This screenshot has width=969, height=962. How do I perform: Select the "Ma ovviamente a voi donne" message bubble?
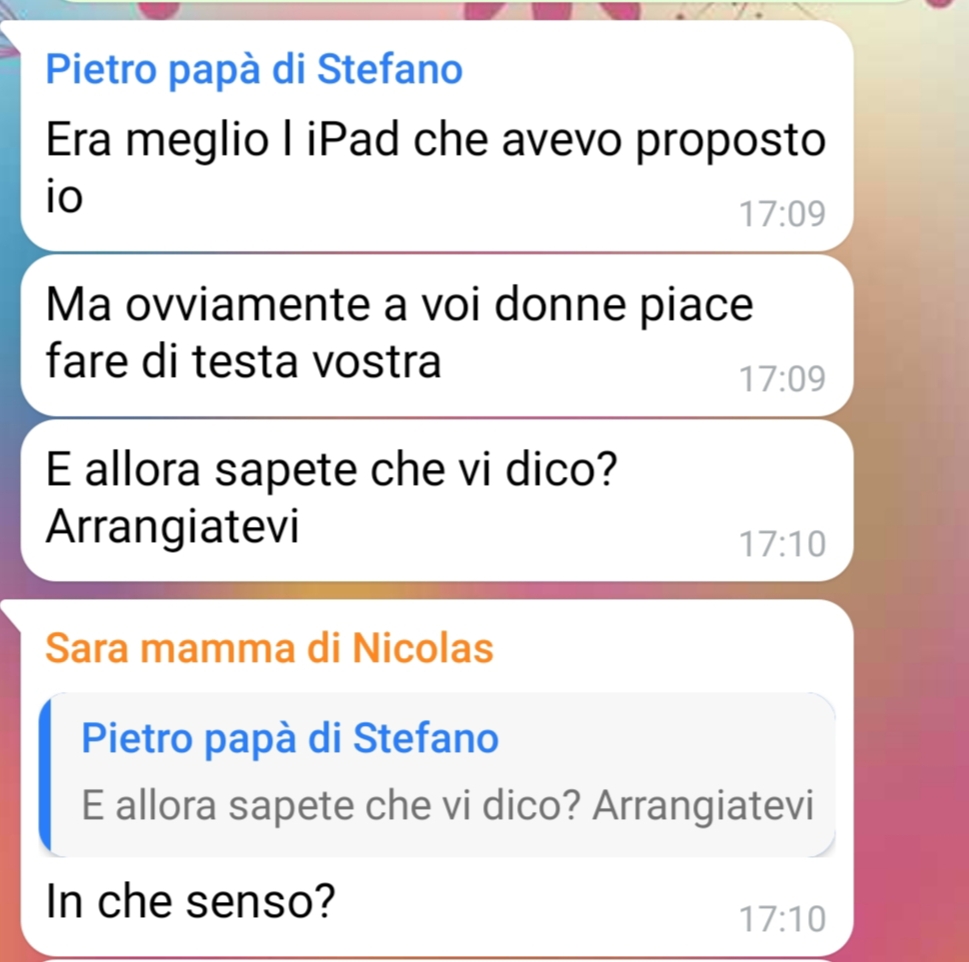436,335
